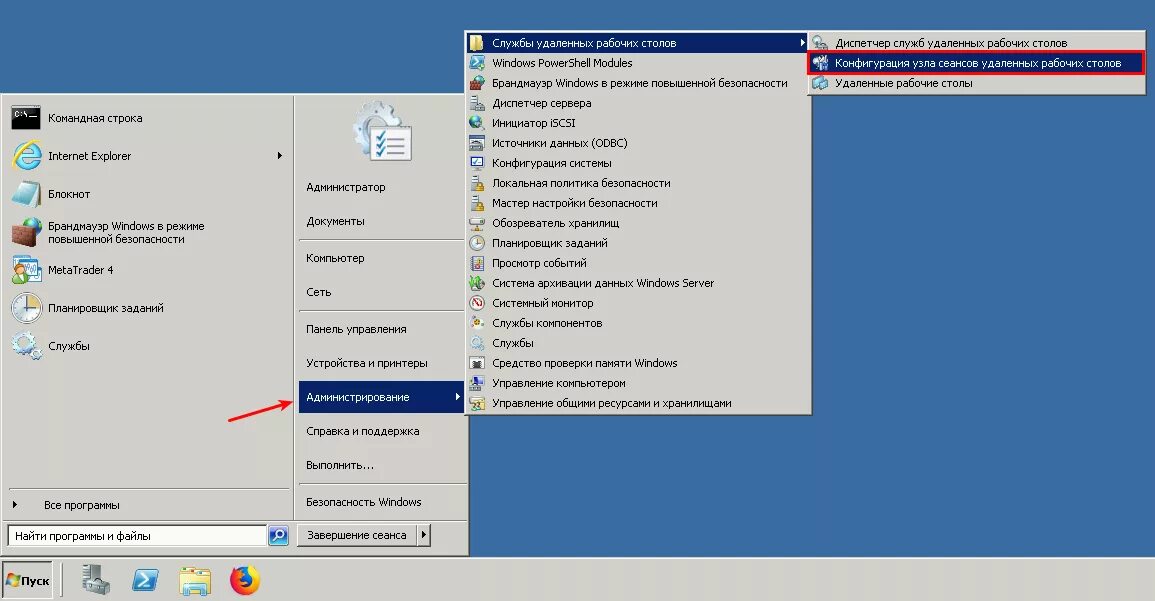
Task: Click Завершение сеанса button
Action: tap(357, 535)
